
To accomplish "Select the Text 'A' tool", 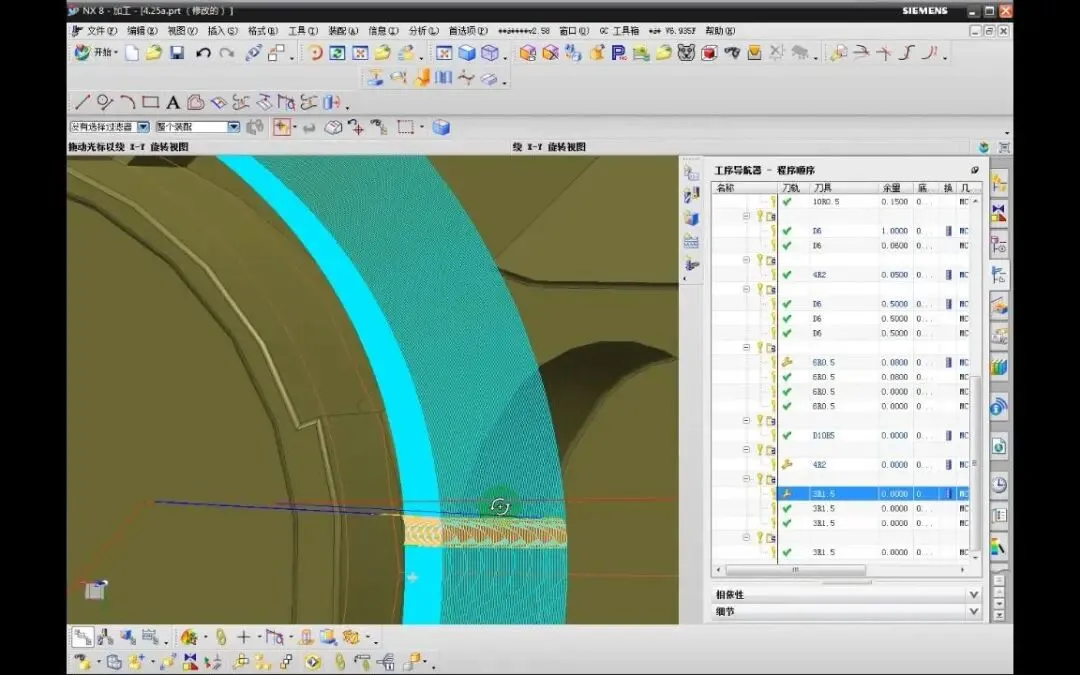I will [x=173, y=102].
